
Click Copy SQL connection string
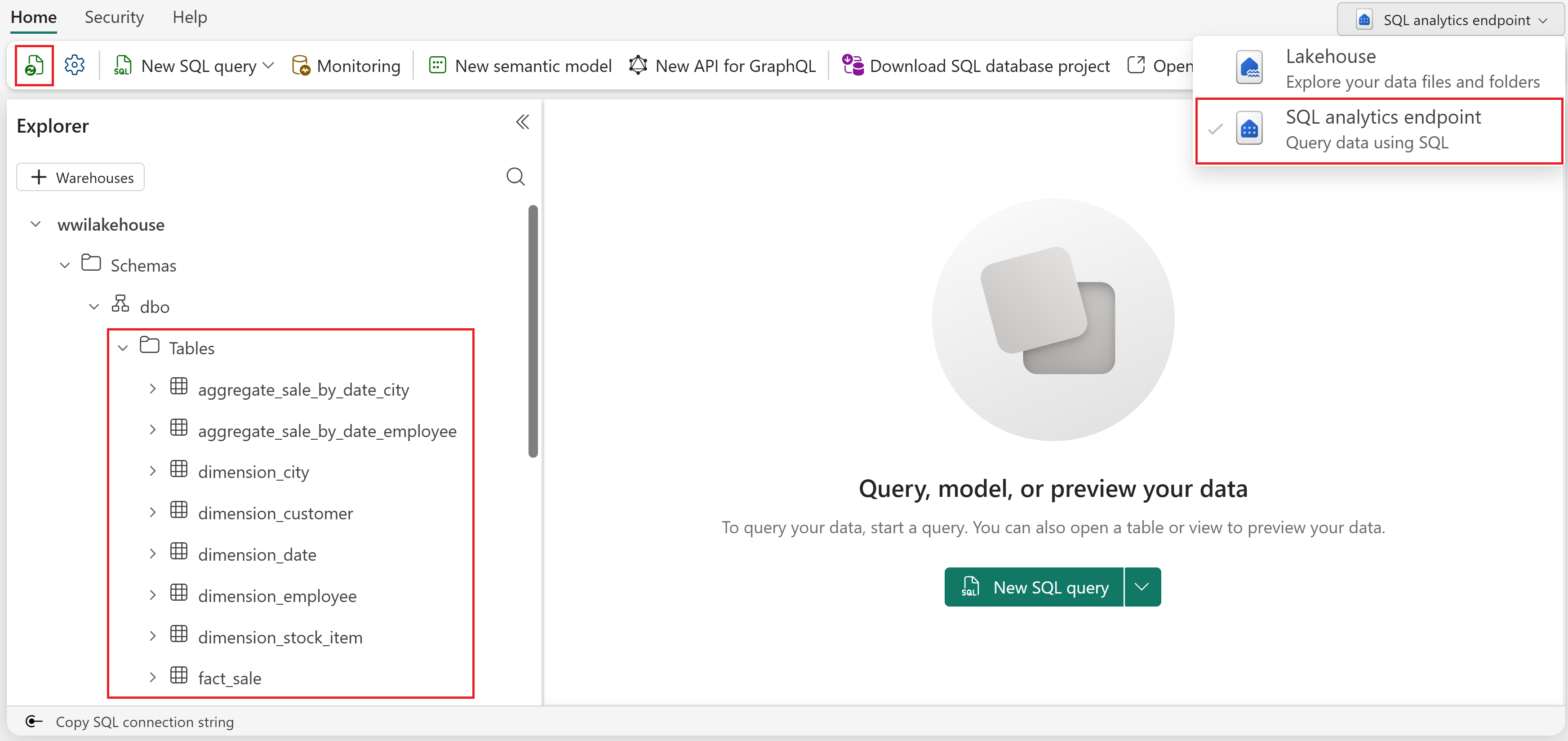click(144, 722)
